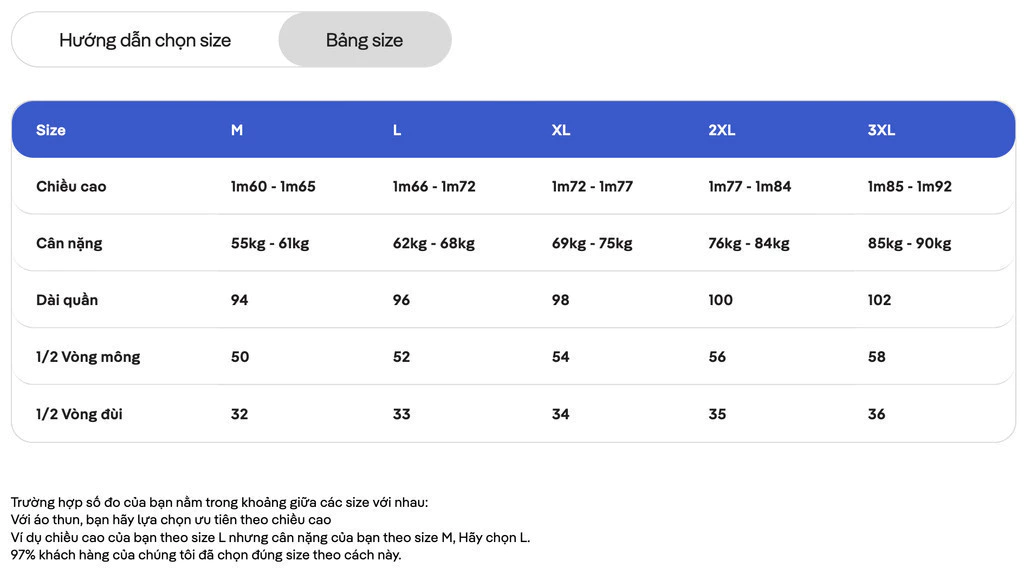Image resolution: width=1024 pixels, height=581 pixels.
Task: Click the 1/2 Vòng đùi row label
Action: pyautogui.click(x=80, y=414)
